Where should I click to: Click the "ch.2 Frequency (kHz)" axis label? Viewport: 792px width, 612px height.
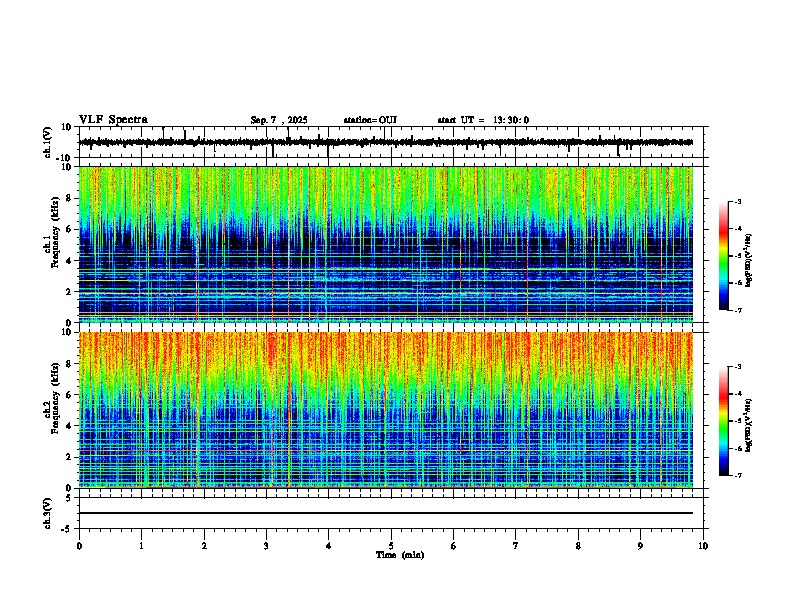point(51,398)
